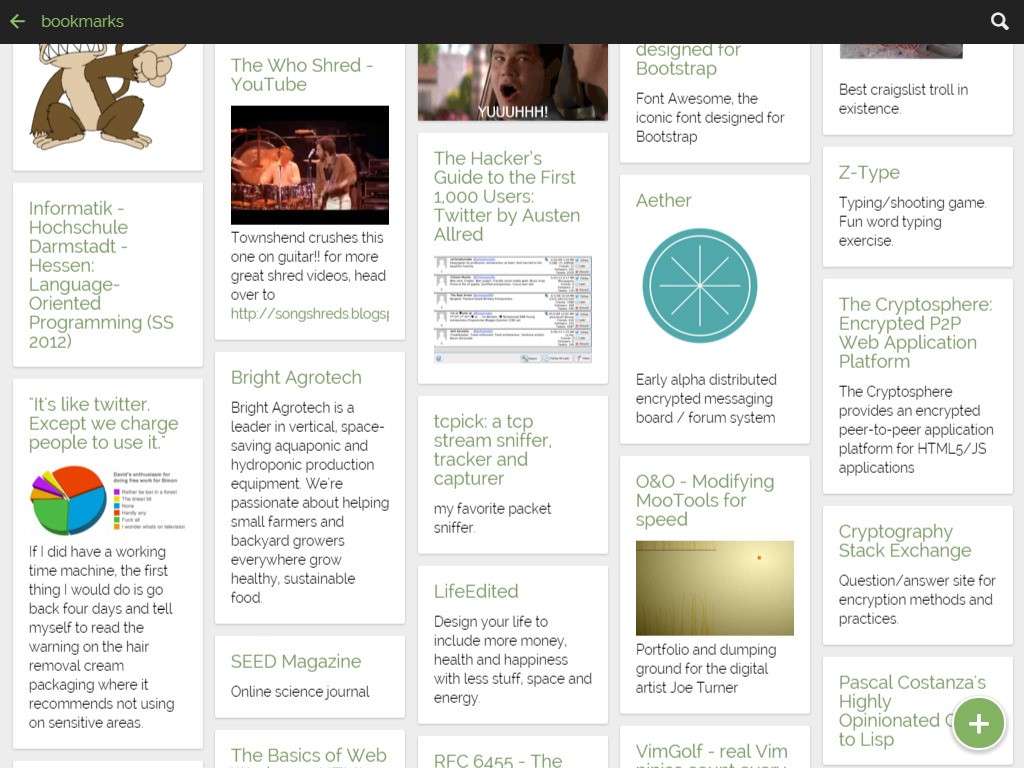Viewport: 1024px width, 768px height.
Task: Open The Basics of Web bookmark title
Action: click(x=309, y=755)
